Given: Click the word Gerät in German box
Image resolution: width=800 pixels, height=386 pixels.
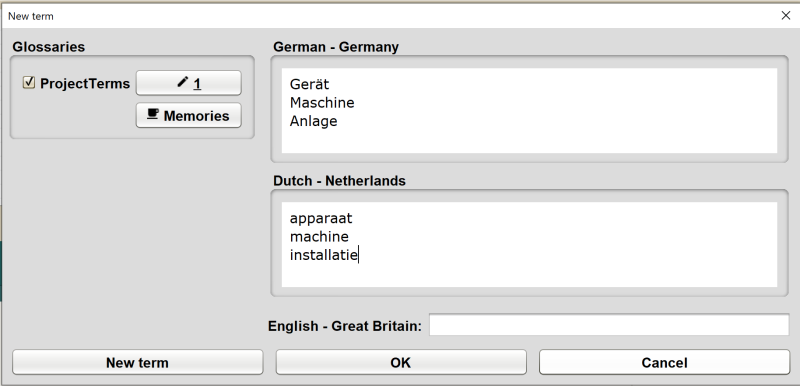Looking at the screenshot, I should [x=309, y=84].
